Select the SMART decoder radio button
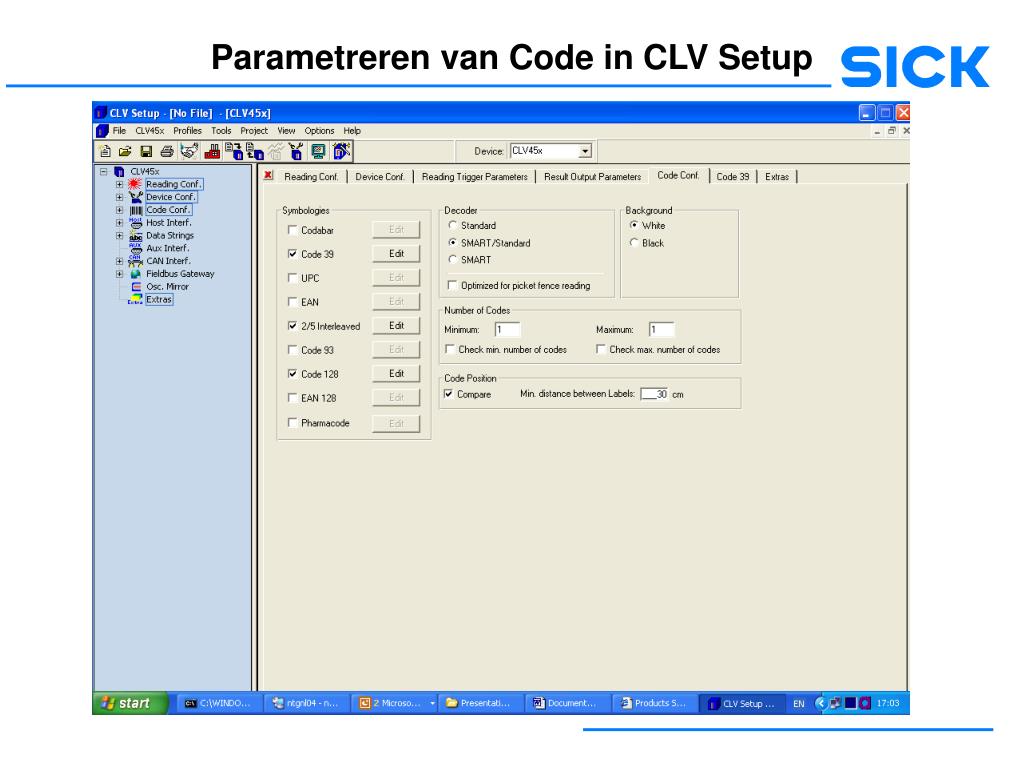Screen dimensions: 1024x768 click(x=453, y=259)
